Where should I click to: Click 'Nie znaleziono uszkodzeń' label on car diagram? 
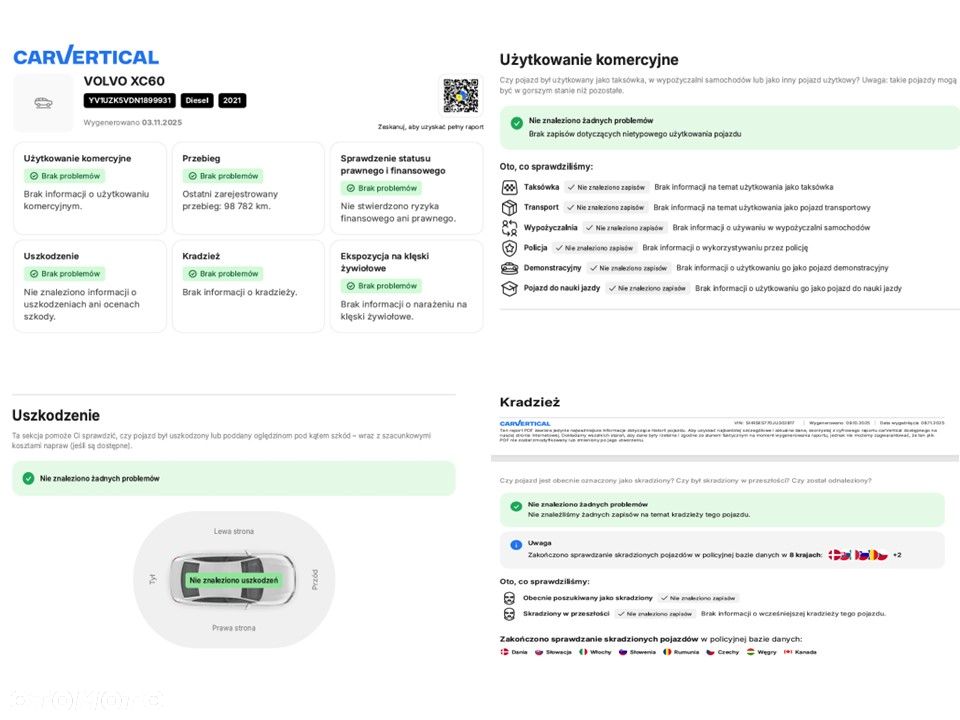(234, 580)
